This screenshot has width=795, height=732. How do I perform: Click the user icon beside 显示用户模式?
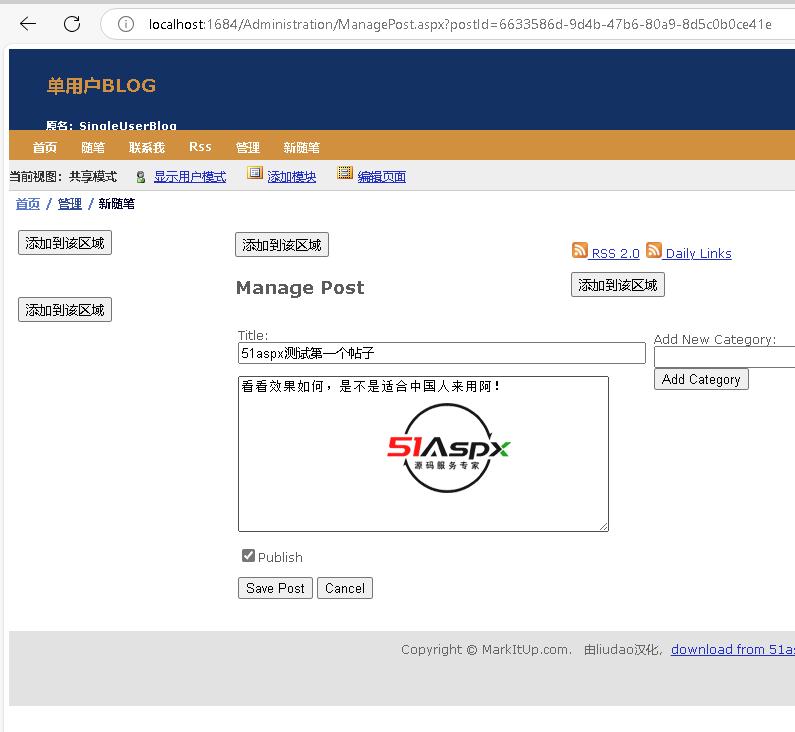click(141, 177)
